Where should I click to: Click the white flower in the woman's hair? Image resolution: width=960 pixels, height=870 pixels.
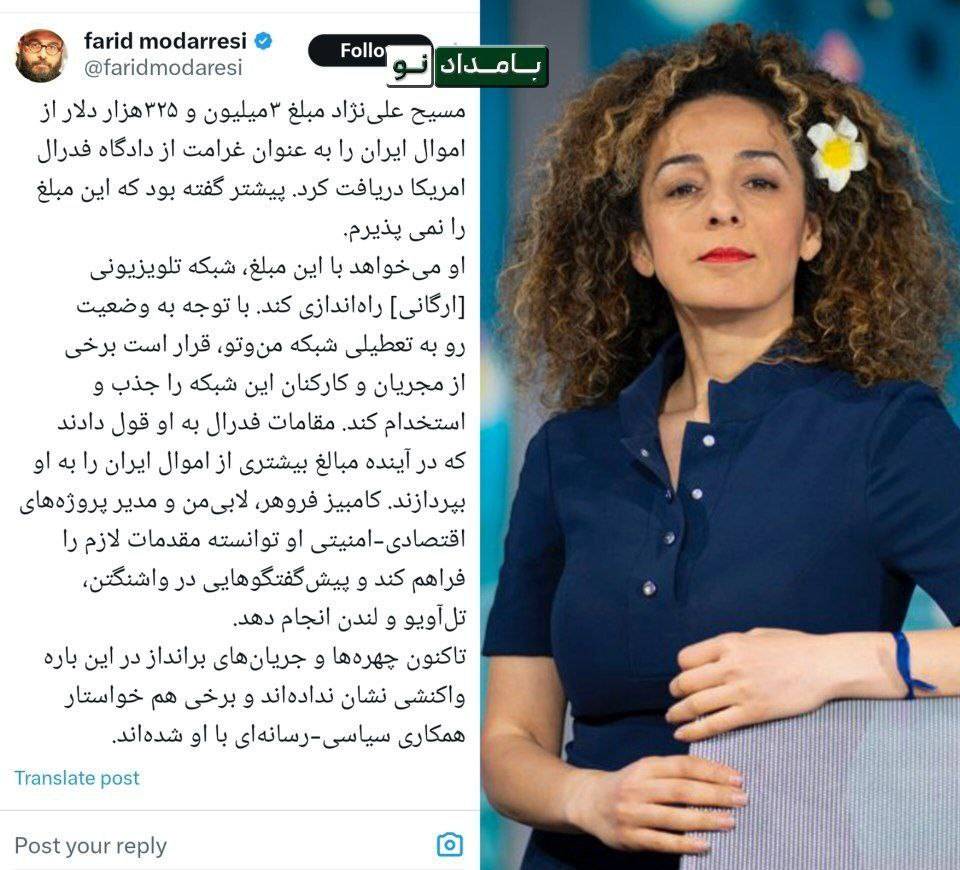[x=836, y=153]
